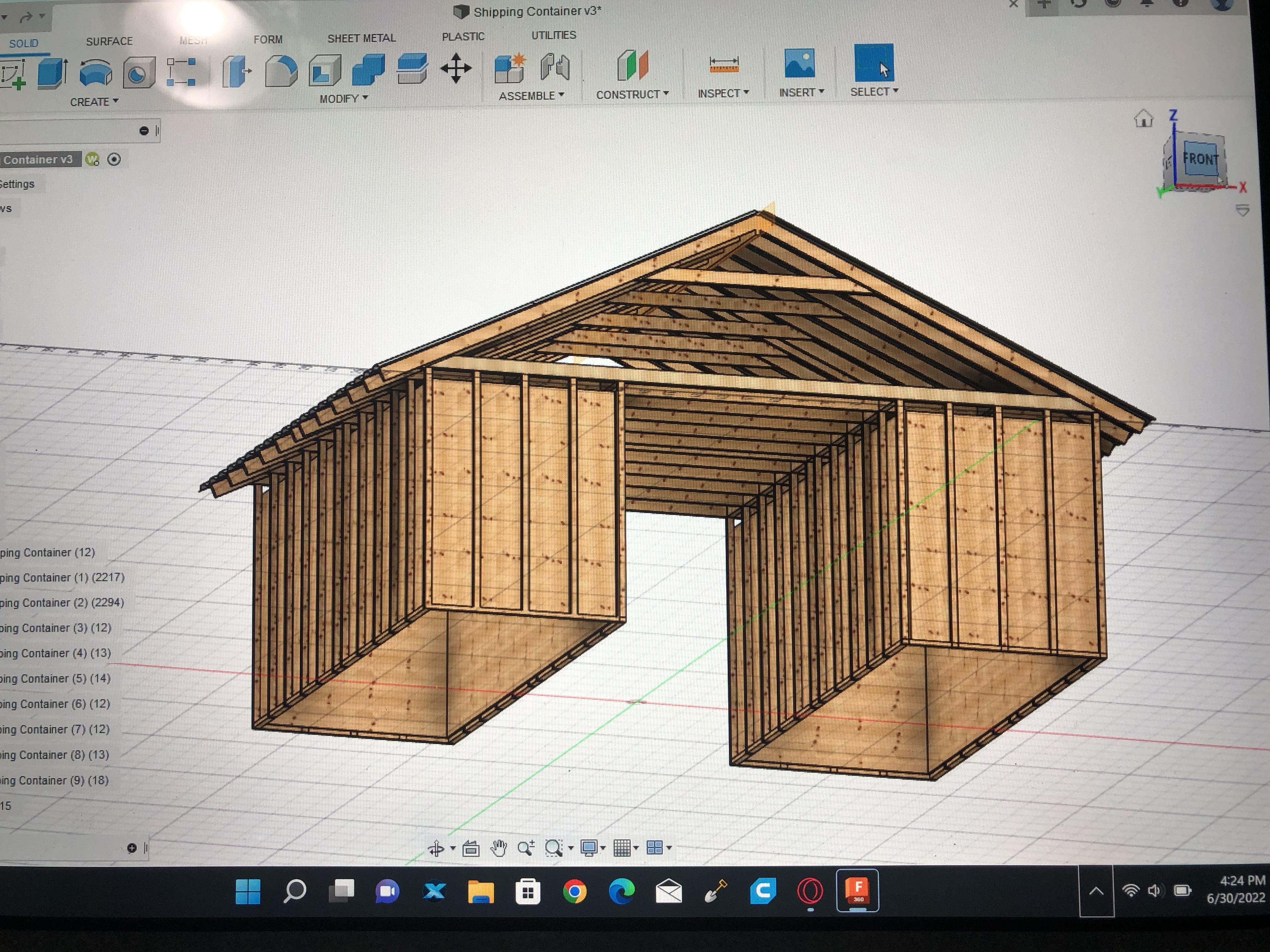Select the Shell tool icon
The width and height of the screenshot is (1270, 952).
coord(324,71)
